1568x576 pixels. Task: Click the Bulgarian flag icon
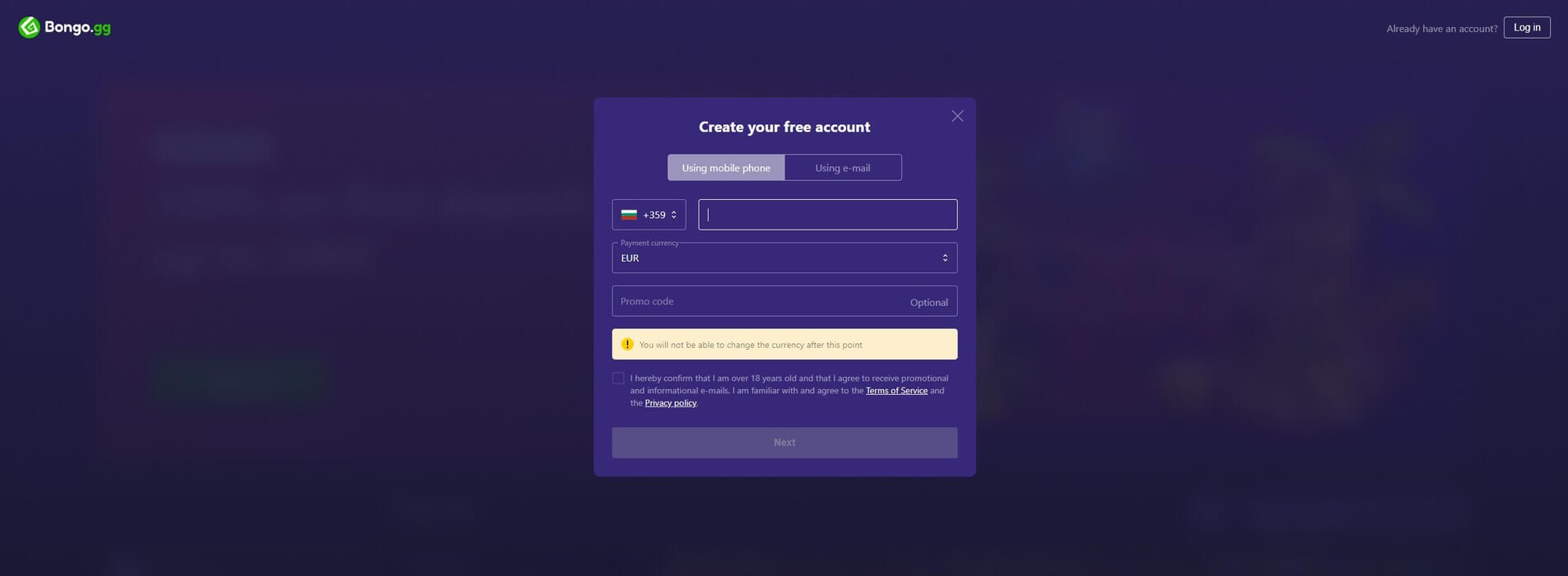[x=629, y=215]
